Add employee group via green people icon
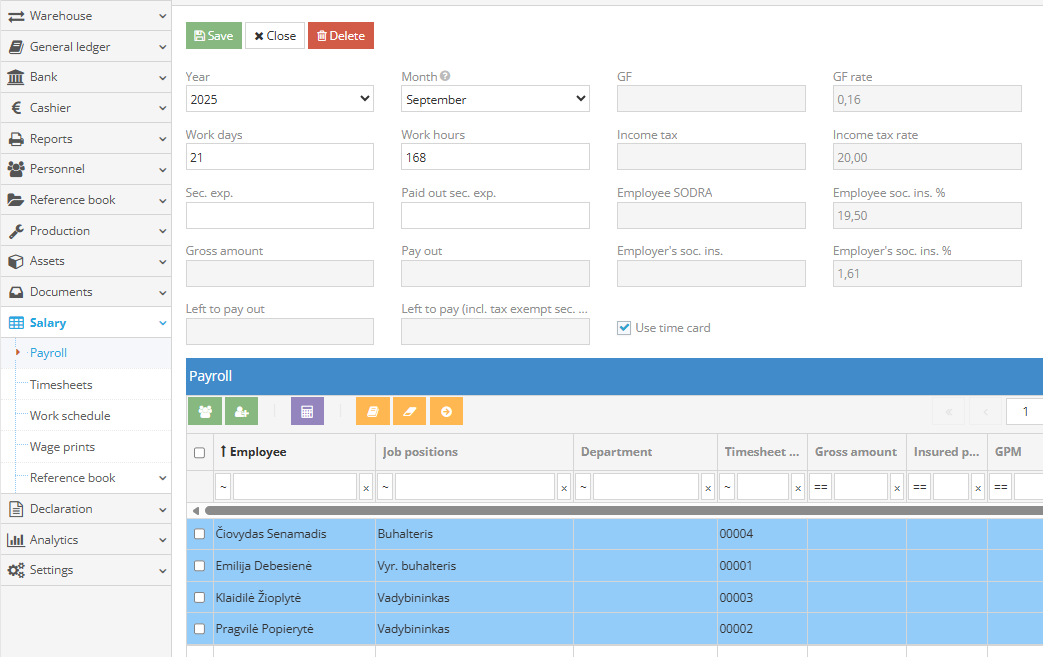 pos(205,411)
